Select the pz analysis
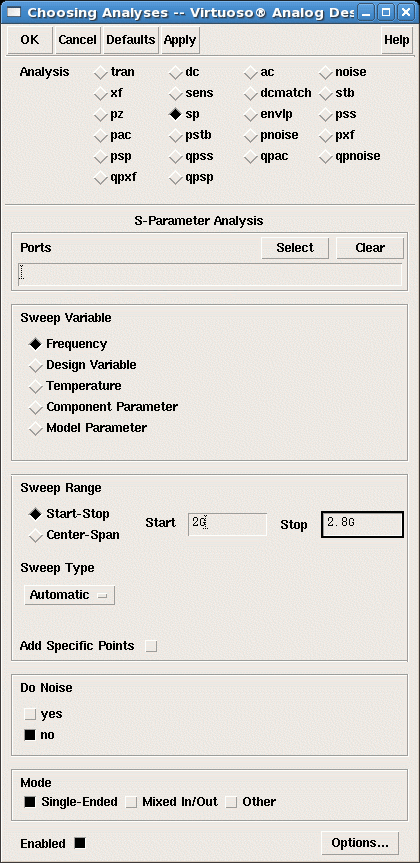Image resolution: width=420 pixels, height=863 pixels. click(x=100, y=115)
